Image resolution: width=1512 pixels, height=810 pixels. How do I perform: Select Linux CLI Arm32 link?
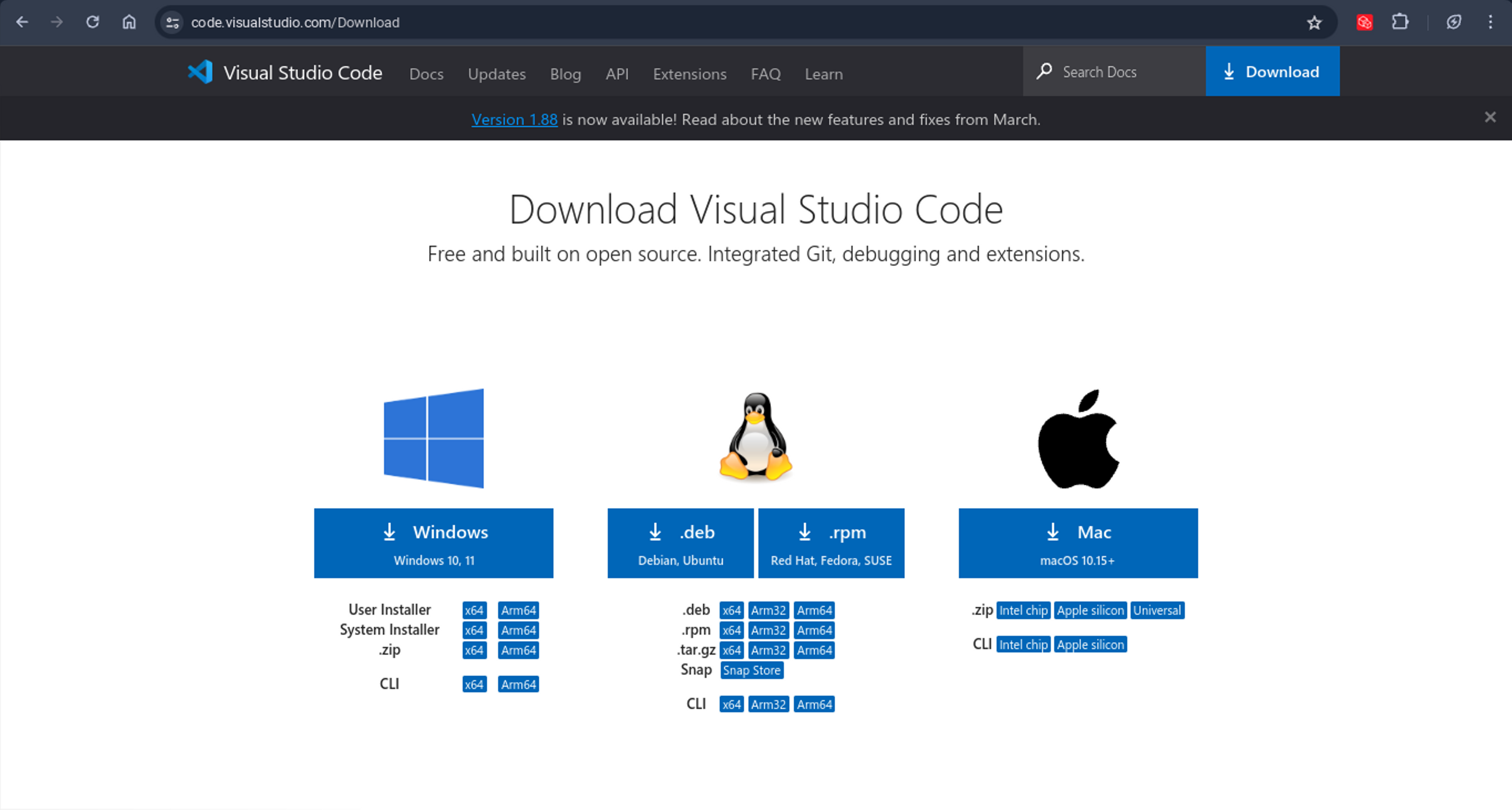768,704
